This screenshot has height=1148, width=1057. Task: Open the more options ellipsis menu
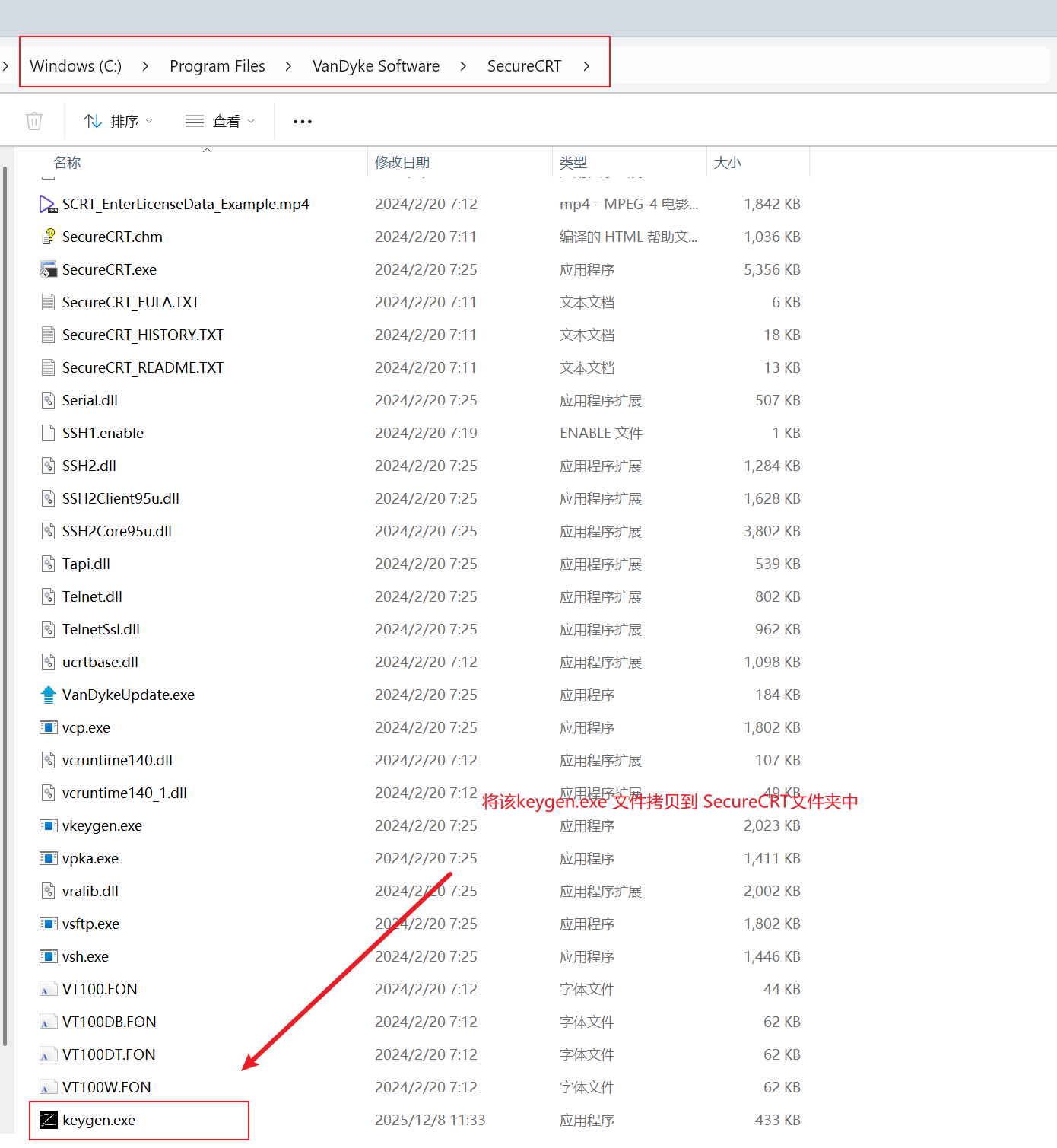point(303,122)
